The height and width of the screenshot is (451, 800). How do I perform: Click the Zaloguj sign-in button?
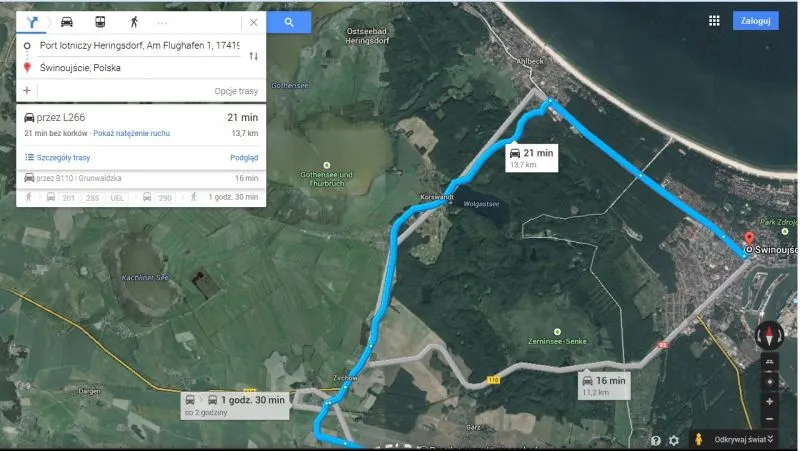click(756, 21)
